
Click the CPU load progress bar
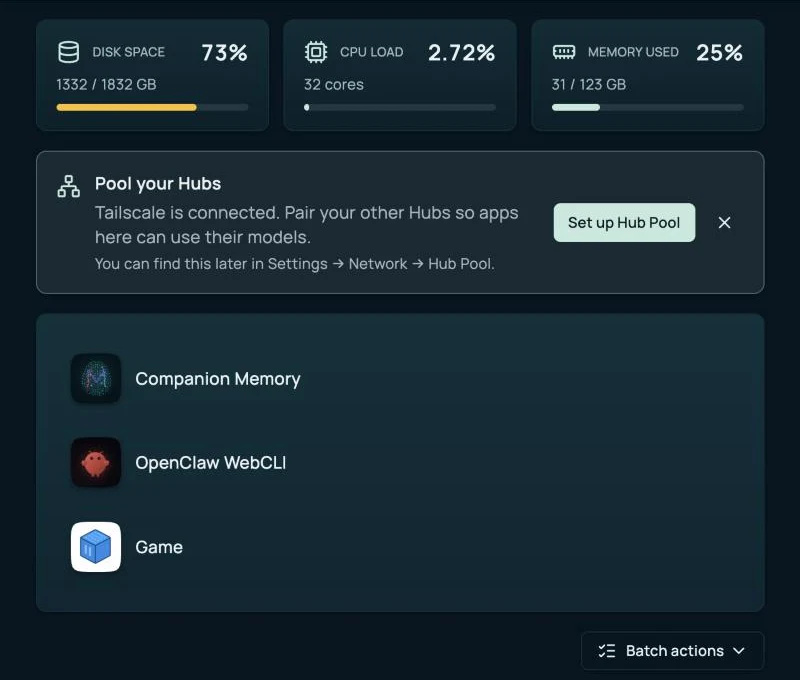pos(400,108)
